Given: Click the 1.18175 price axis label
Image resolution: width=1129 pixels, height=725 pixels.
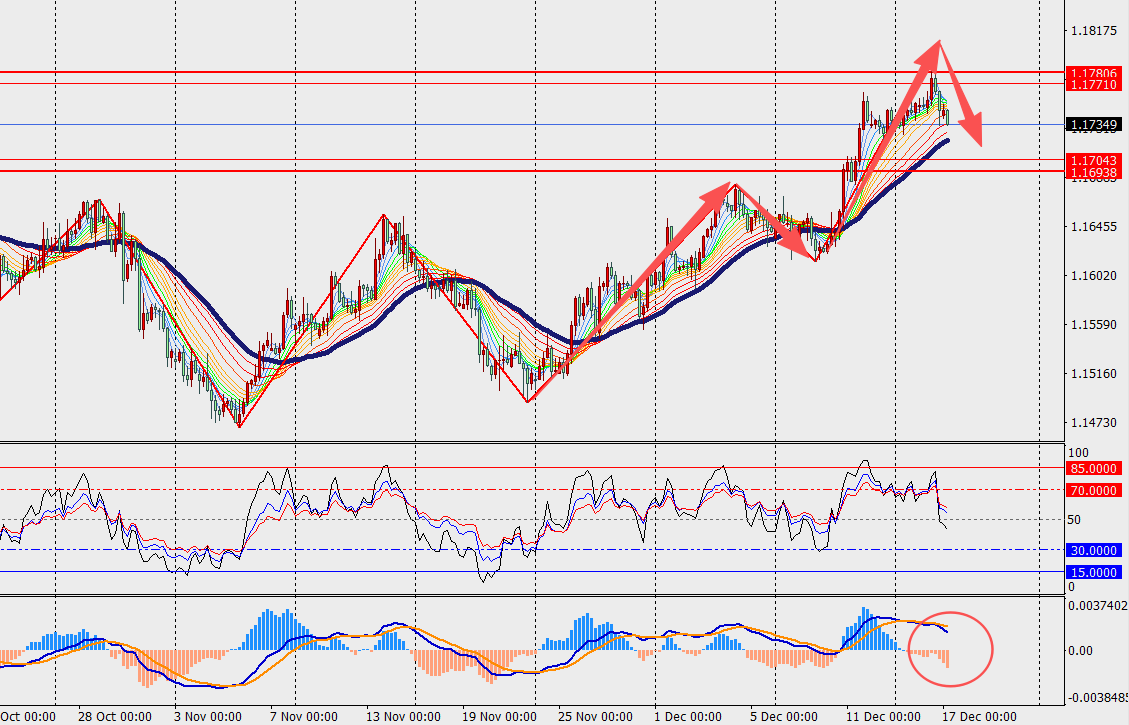Looking at the screenshot, I should click(x=1092, y=31).
